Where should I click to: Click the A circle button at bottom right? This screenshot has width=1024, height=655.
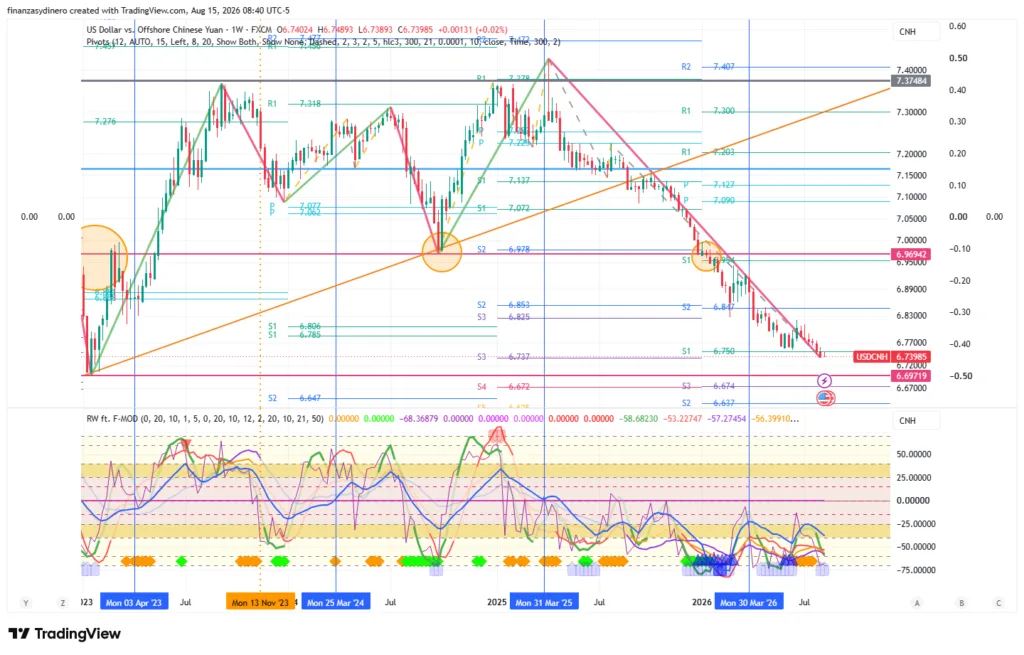(x=917, y=603)
